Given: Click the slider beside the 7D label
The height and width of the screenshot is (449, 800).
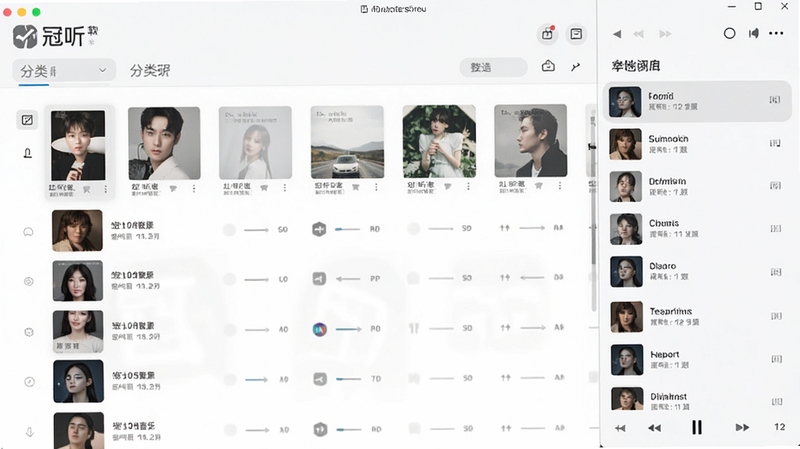Looking at the screenshot, I should [348, 379].
